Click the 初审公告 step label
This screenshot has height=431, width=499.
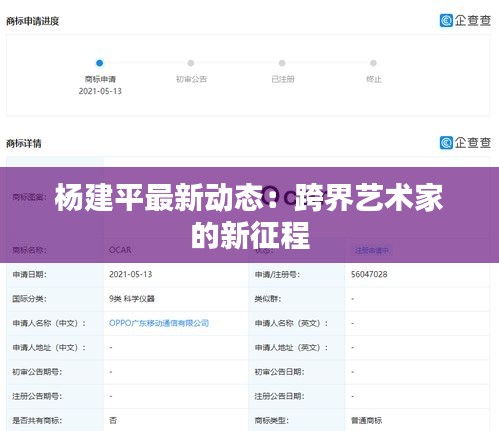click(x=191, y=79)
